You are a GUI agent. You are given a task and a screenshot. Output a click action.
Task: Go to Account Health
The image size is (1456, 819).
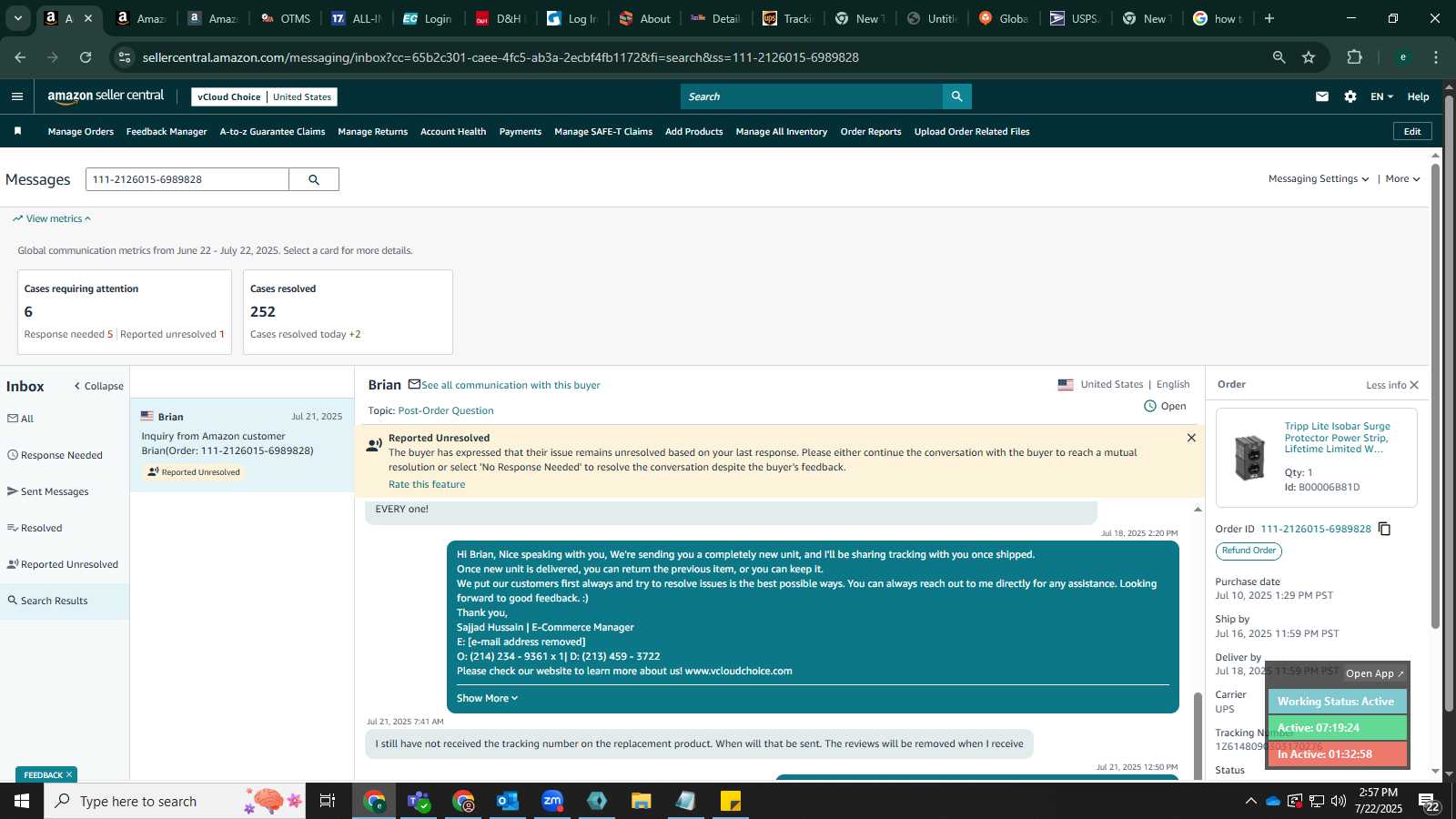pyautogui.click(x=453, y=131)
